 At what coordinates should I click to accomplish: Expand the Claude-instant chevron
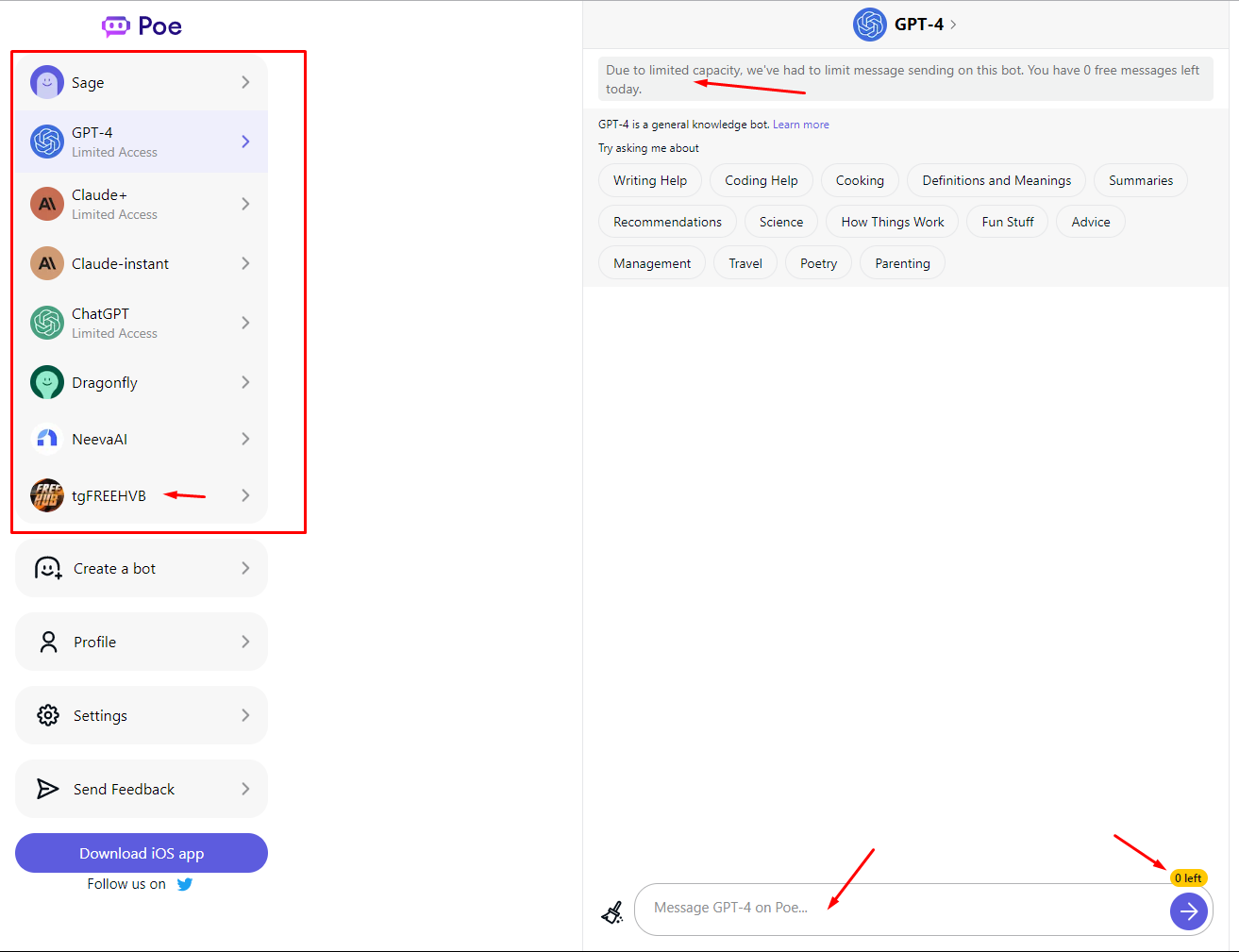tap(245, 263)
